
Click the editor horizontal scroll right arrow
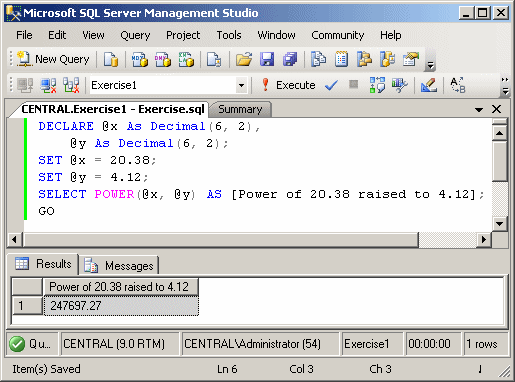tap(484, 240)
